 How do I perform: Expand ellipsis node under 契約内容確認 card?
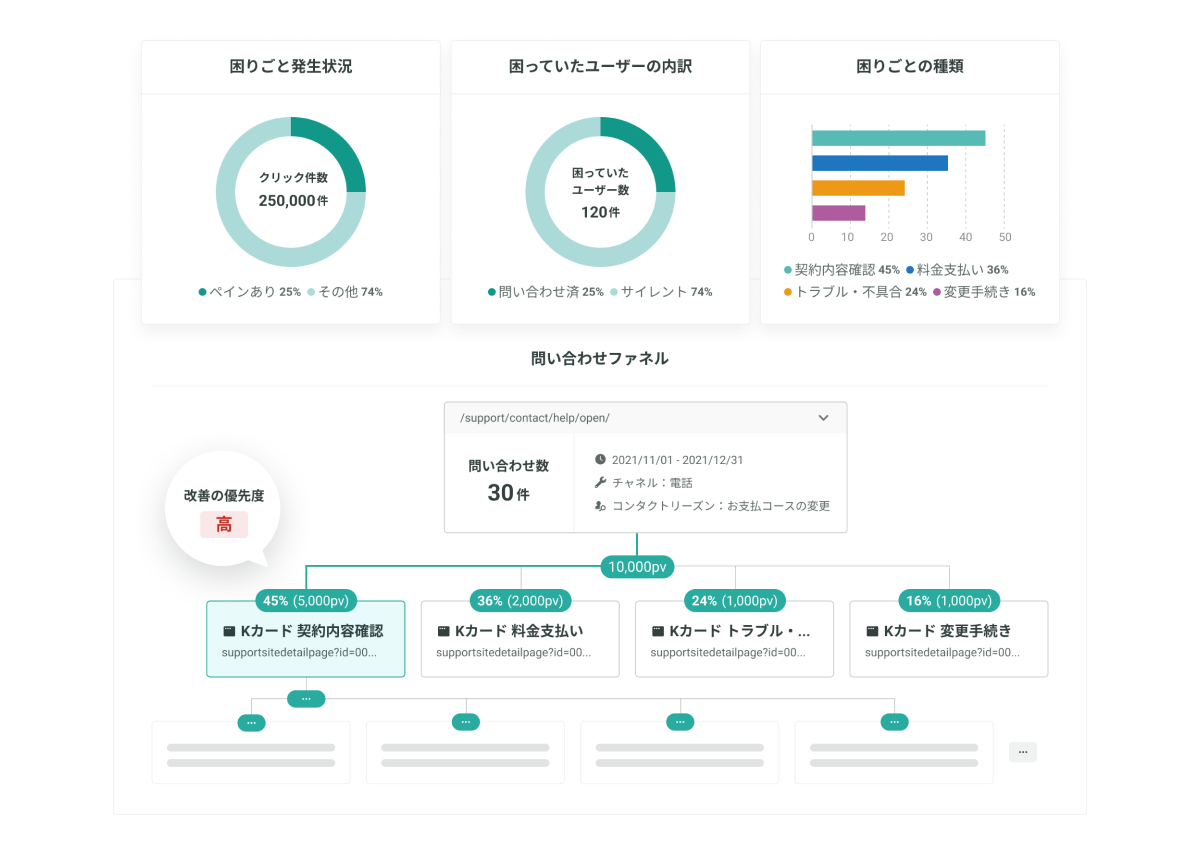click(306, 699)
